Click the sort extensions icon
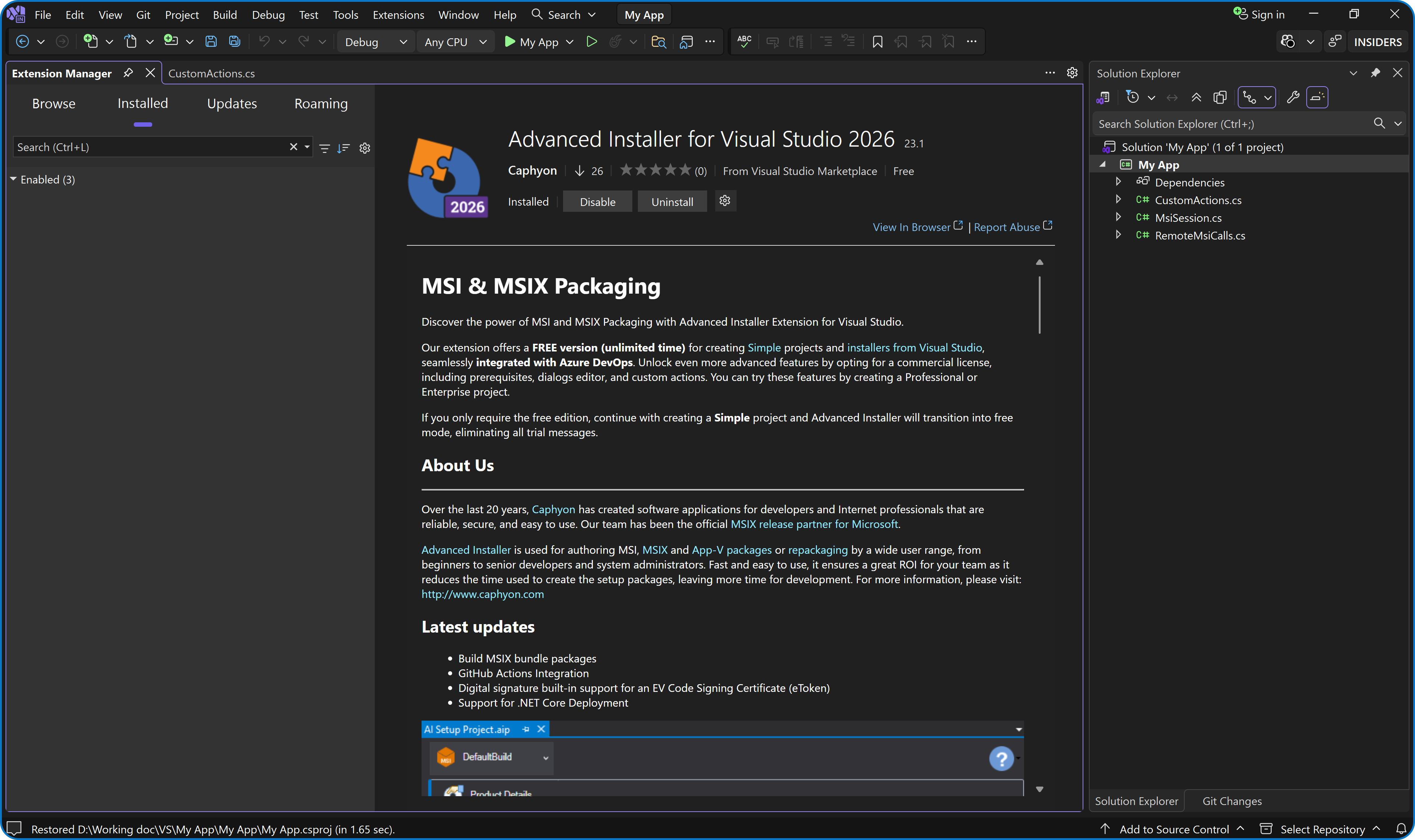 [x=343, y=148]
